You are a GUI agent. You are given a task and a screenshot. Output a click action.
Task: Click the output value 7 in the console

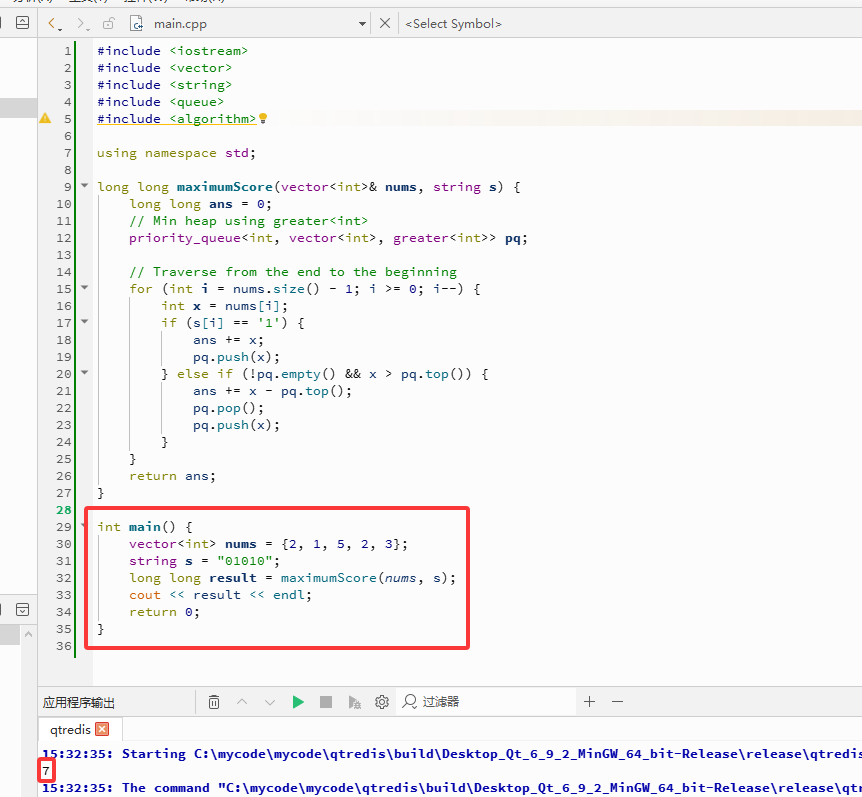[46, 771]
